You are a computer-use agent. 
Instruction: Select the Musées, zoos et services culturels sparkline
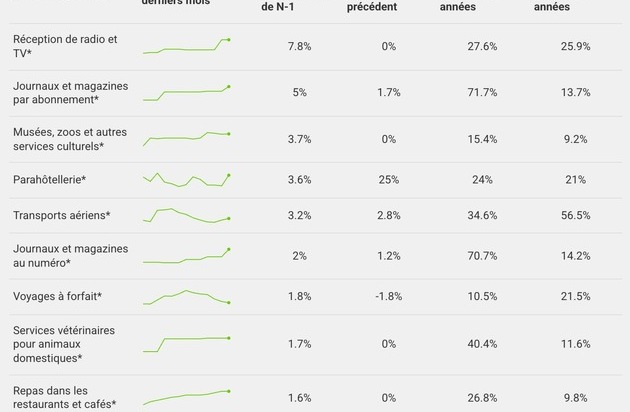tap(187, 138)
